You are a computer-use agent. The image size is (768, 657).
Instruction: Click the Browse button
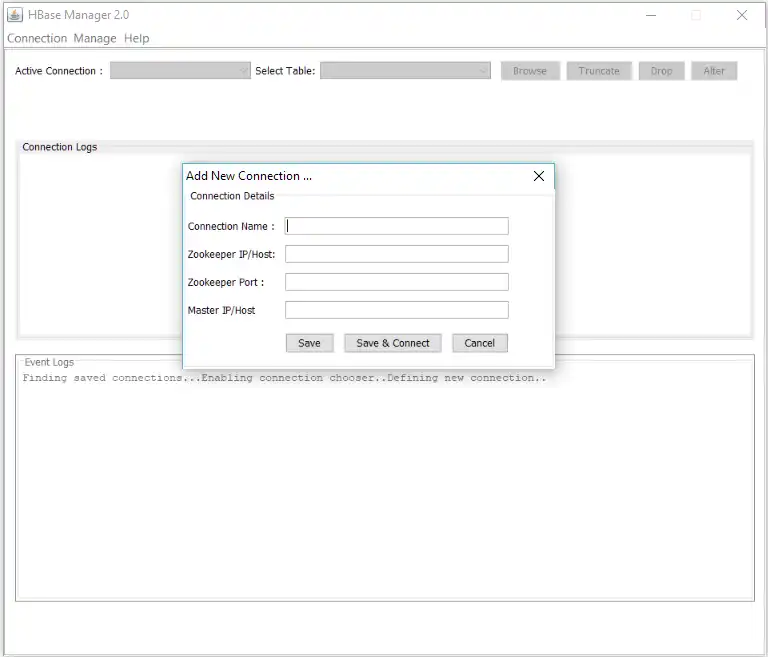point(530,71)
